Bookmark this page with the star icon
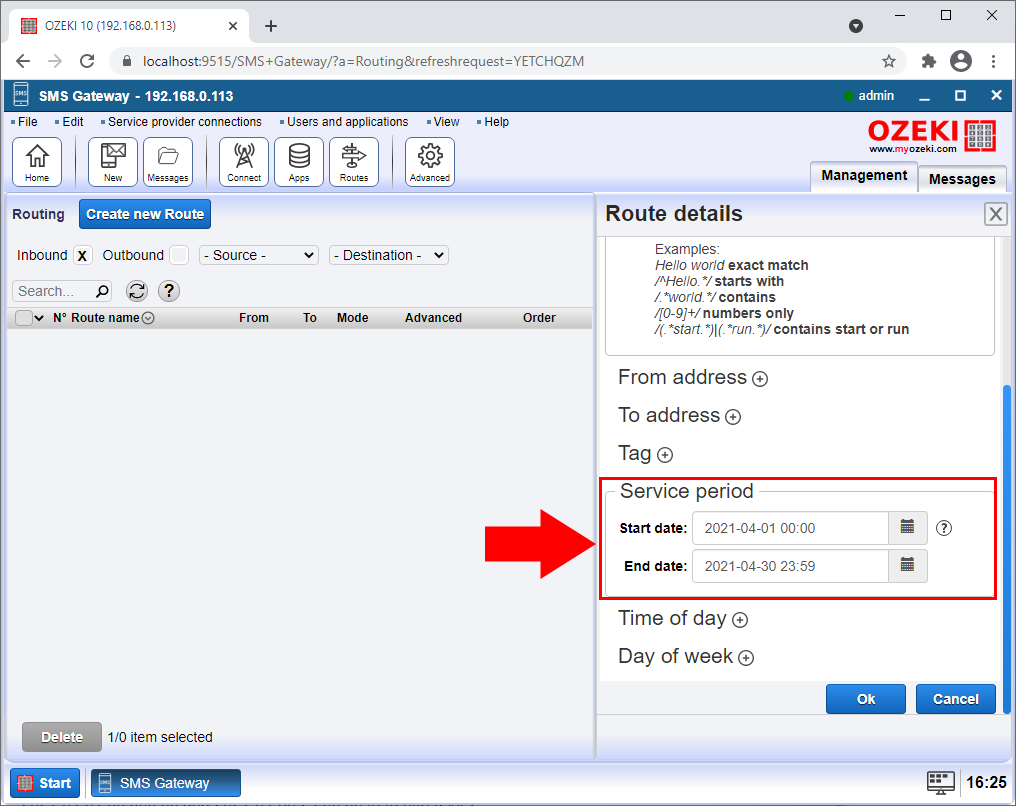This screenshot has height=806, width=1016. (889, 62)
